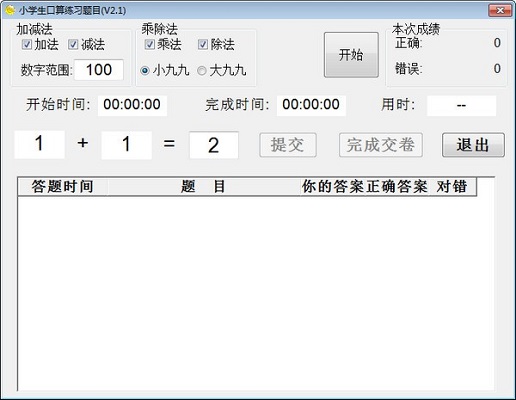Click the 题目 column header

[x=204, y=186]
